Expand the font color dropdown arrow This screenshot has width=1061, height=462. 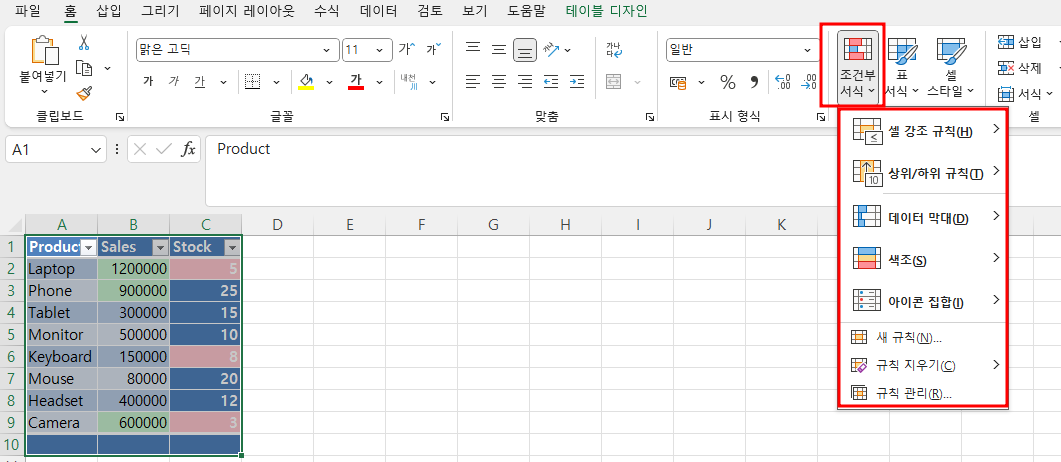point(380,83)
